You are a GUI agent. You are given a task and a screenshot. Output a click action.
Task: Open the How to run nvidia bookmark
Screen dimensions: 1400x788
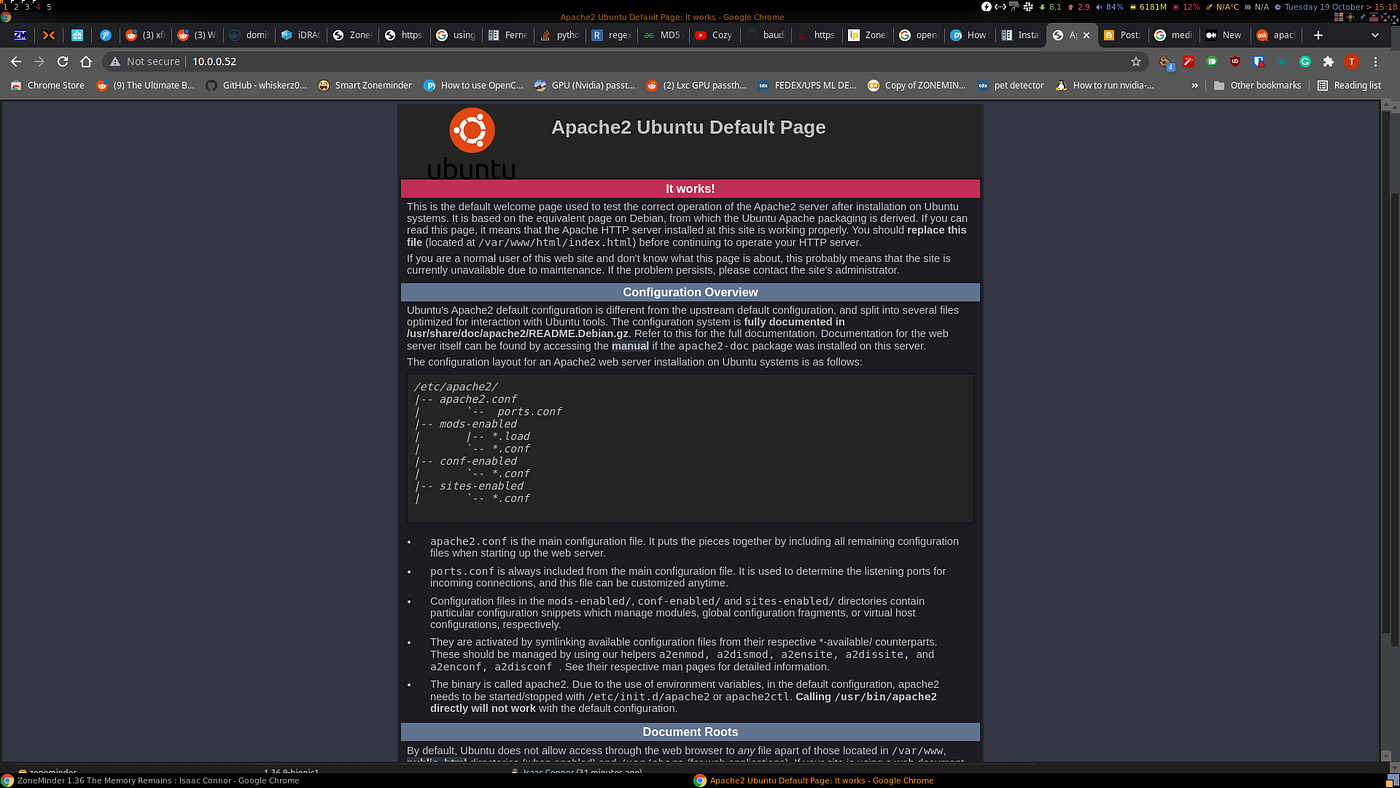point(1105,85)
